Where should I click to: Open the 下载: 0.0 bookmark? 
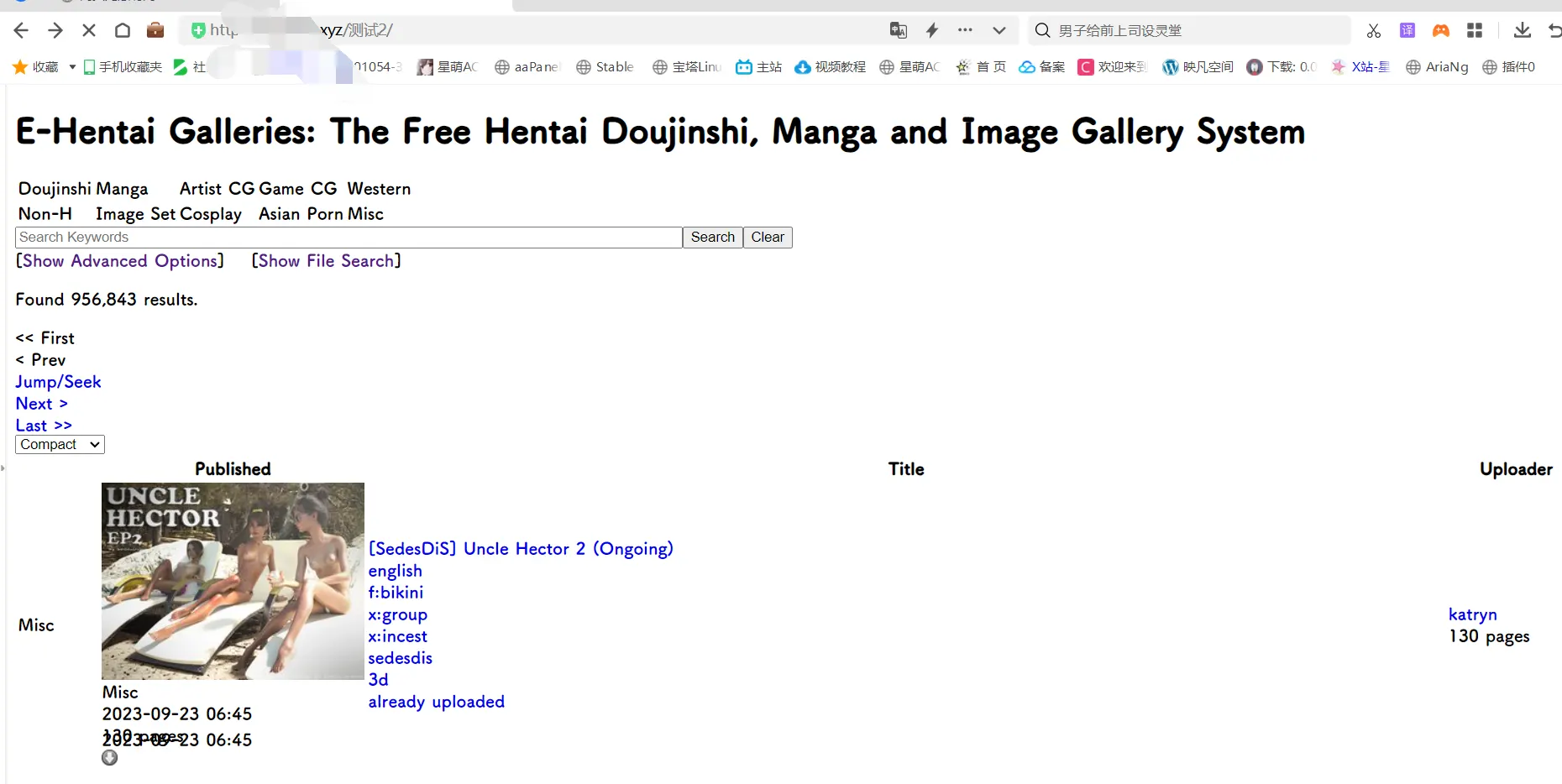click(x=1282, y=67)
